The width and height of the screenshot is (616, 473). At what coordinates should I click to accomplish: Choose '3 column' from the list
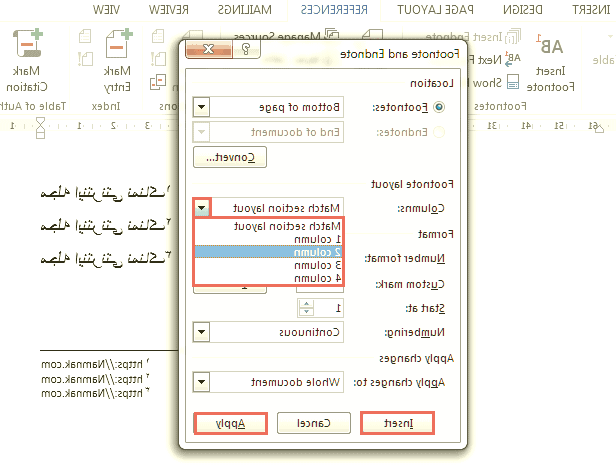[268, 266]
